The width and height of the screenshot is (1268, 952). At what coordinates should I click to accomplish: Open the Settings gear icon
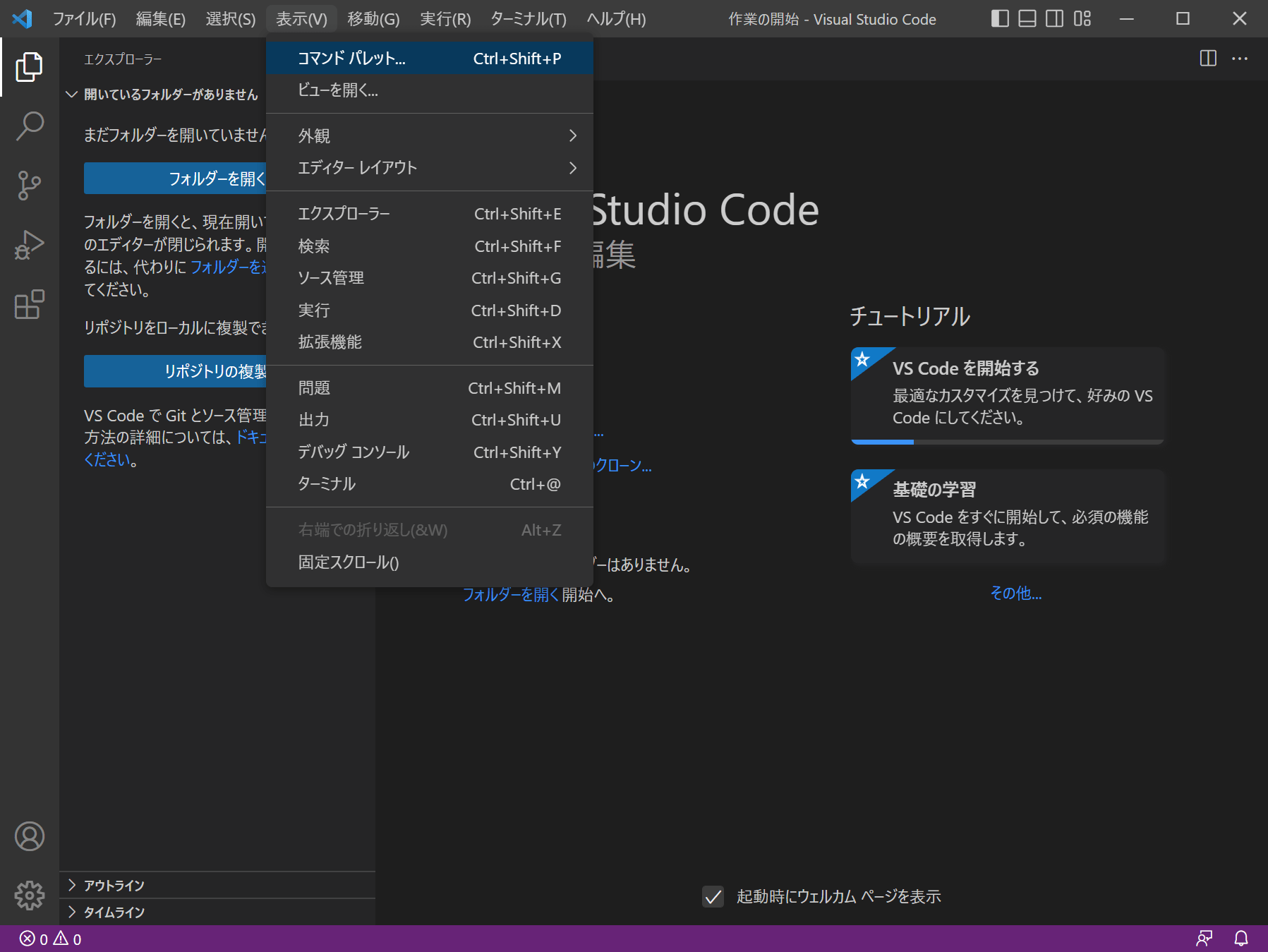29,896
